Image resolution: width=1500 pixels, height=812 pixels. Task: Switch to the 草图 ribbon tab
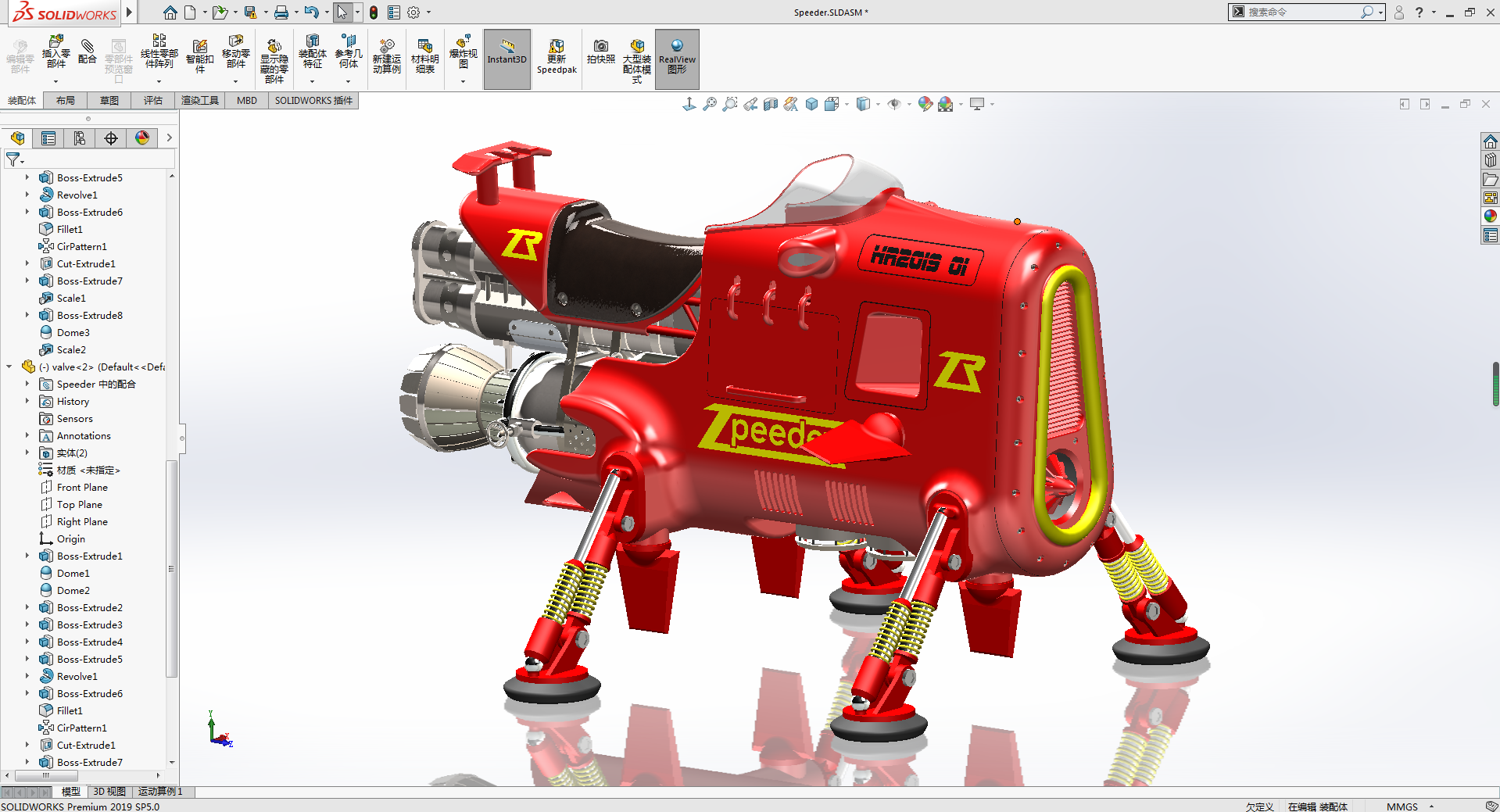109,101
